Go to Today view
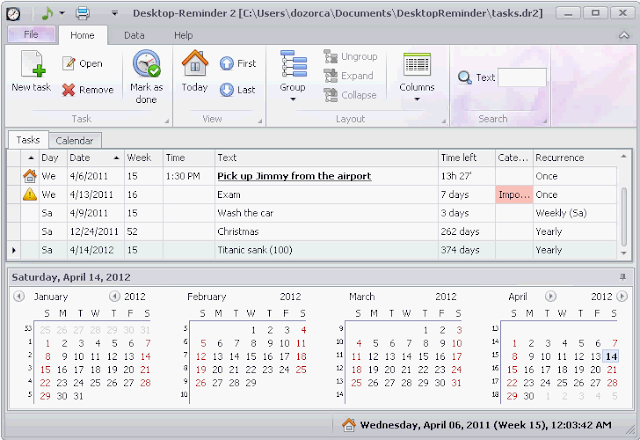The height and width of the screenshot is (440, 640). 195,71
